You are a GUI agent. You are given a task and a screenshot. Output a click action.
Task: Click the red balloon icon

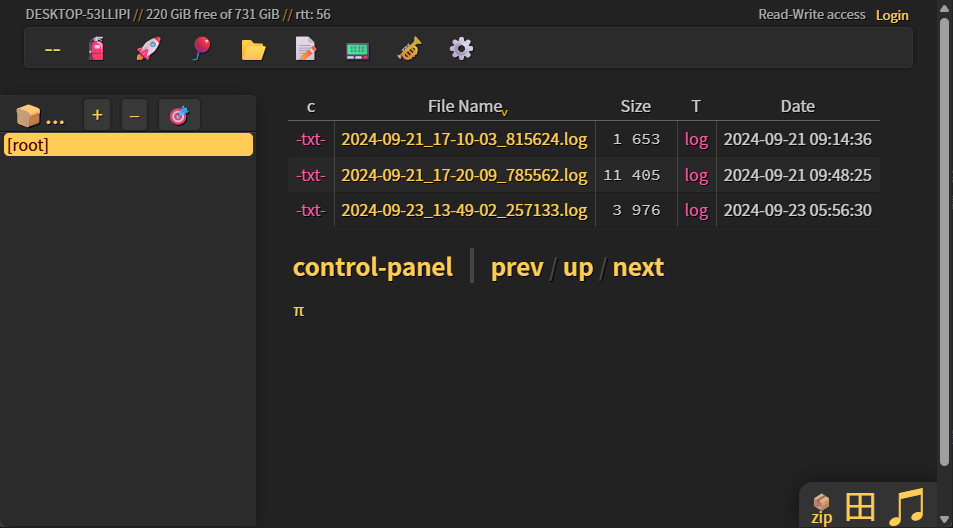pyautogui.click(x=201, y=49)
